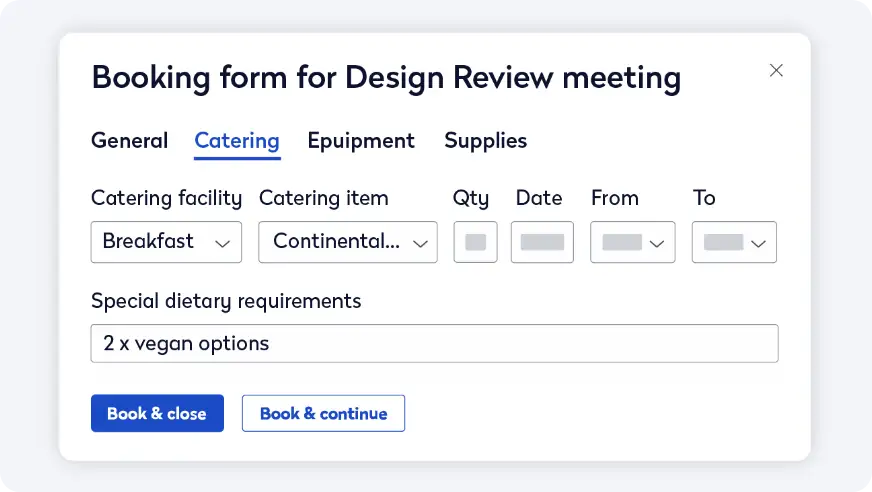Click the Special dietary requirements label

pyautogui.click(x=226, y=300)
